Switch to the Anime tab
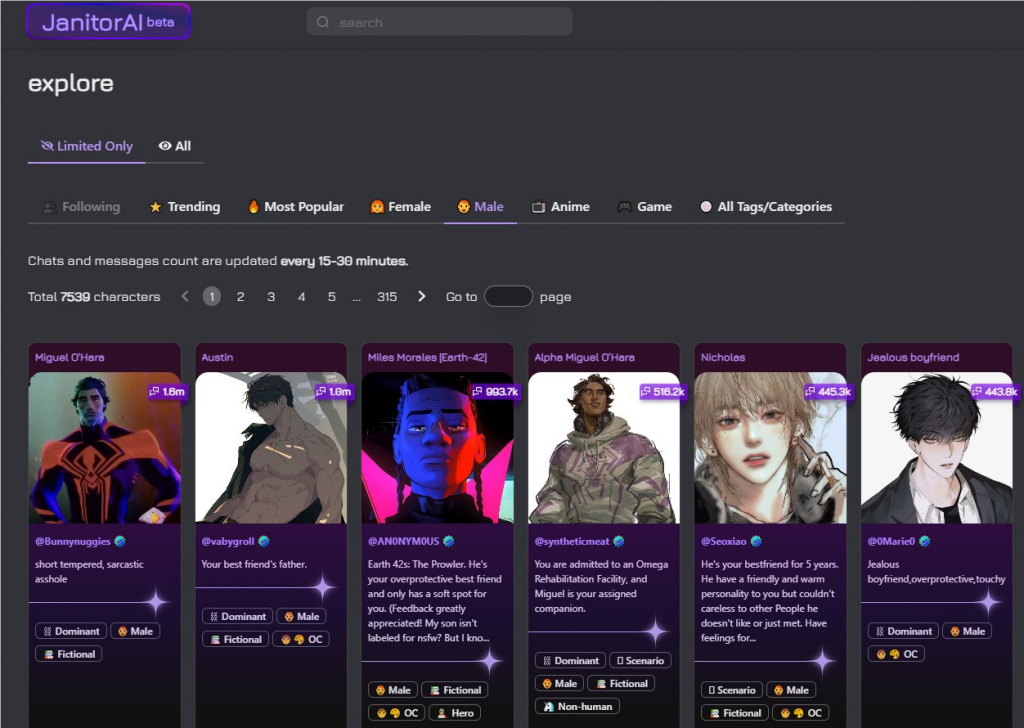Viewport: 1024px width, 728px height. [x=560, y=207]
